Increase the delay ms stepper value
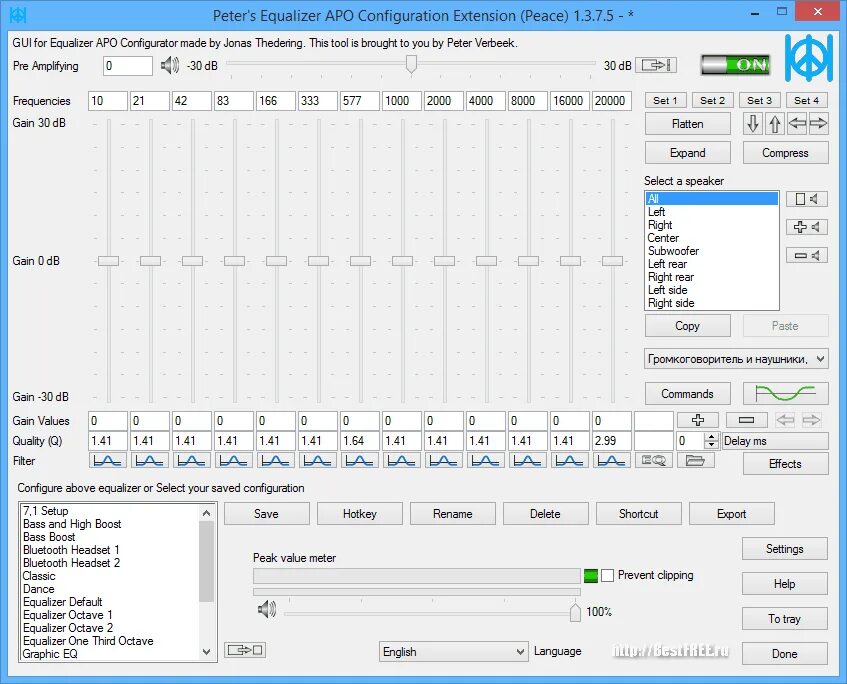 point(711,437)
